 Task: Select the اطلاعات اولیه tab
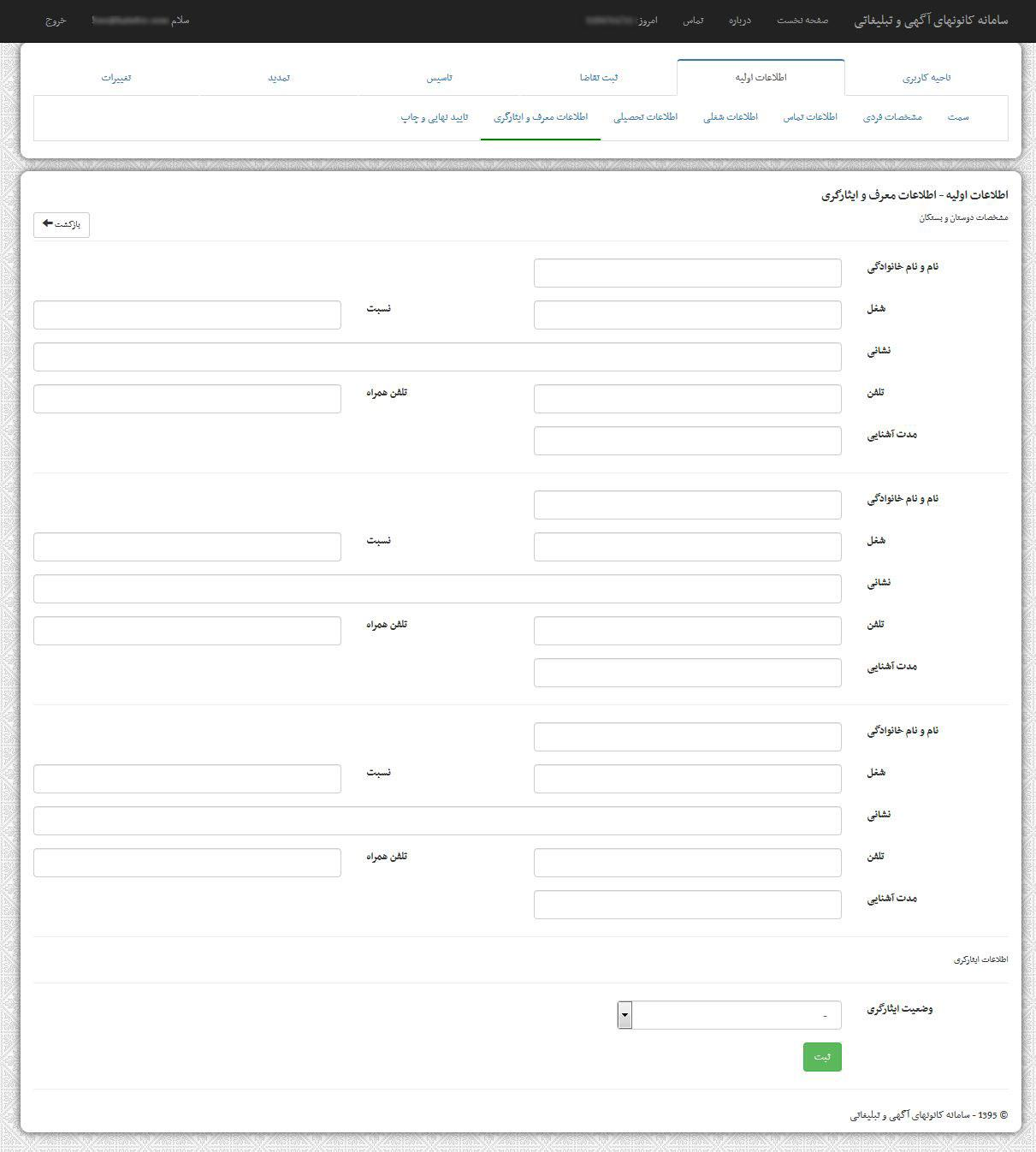761,78
